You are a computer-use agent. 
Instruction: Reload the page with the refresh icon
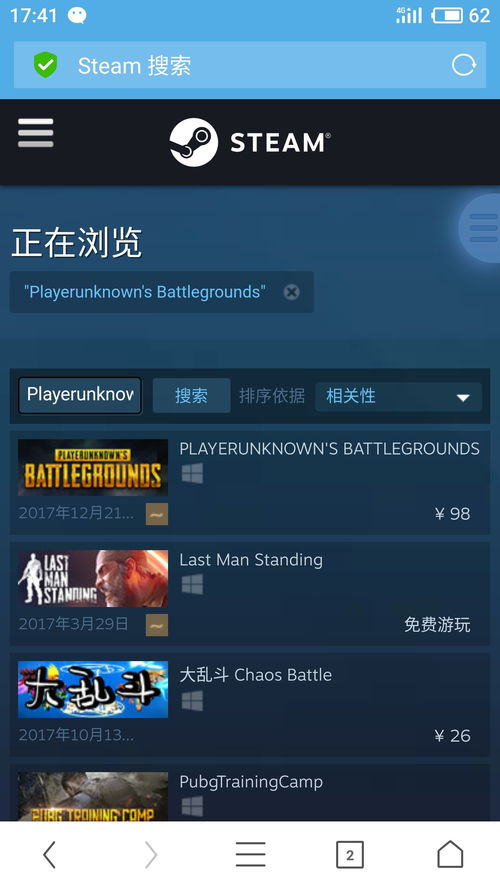coord(463,65)
